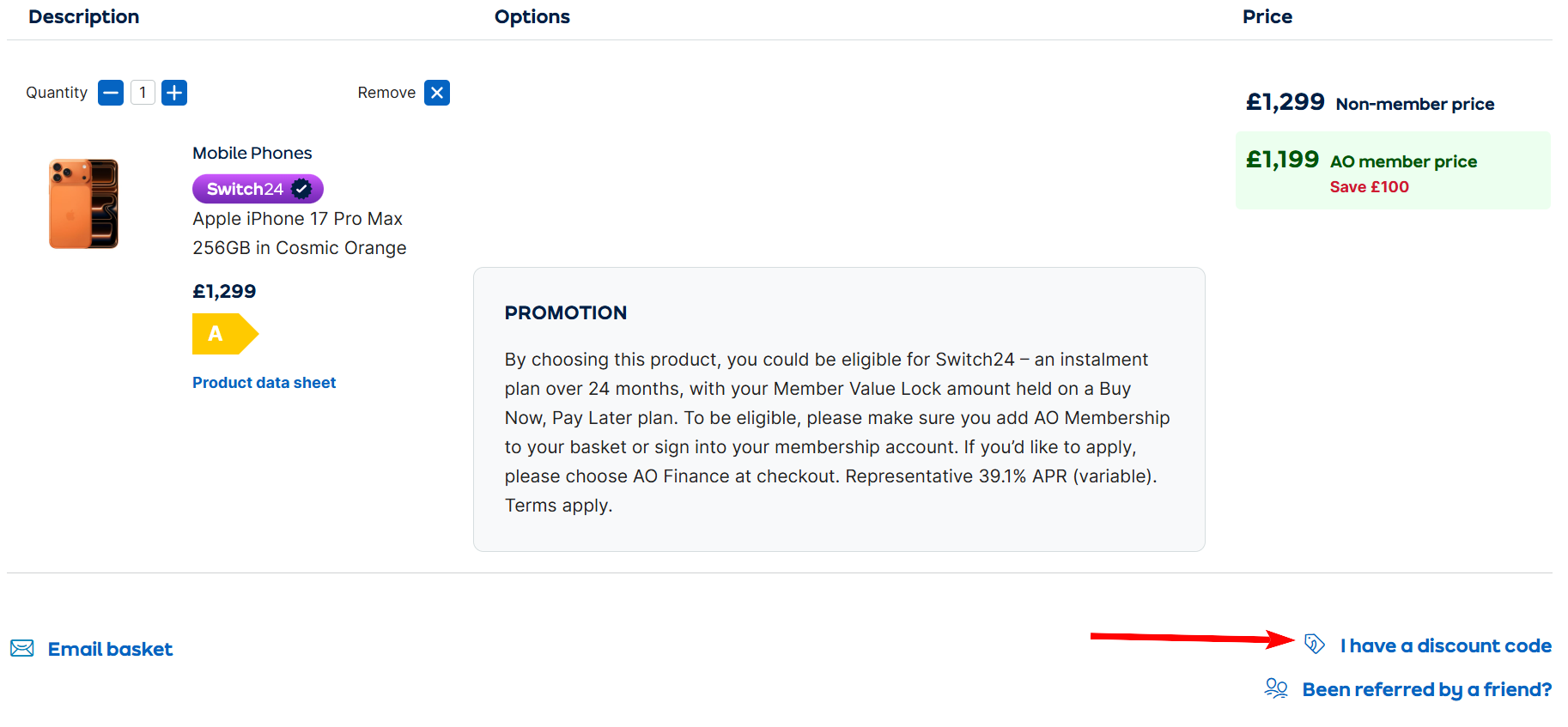The image size is (1568, 727).
Task: Open I have a discount code
Action: pyautogui.click(x=1446, y=645)
